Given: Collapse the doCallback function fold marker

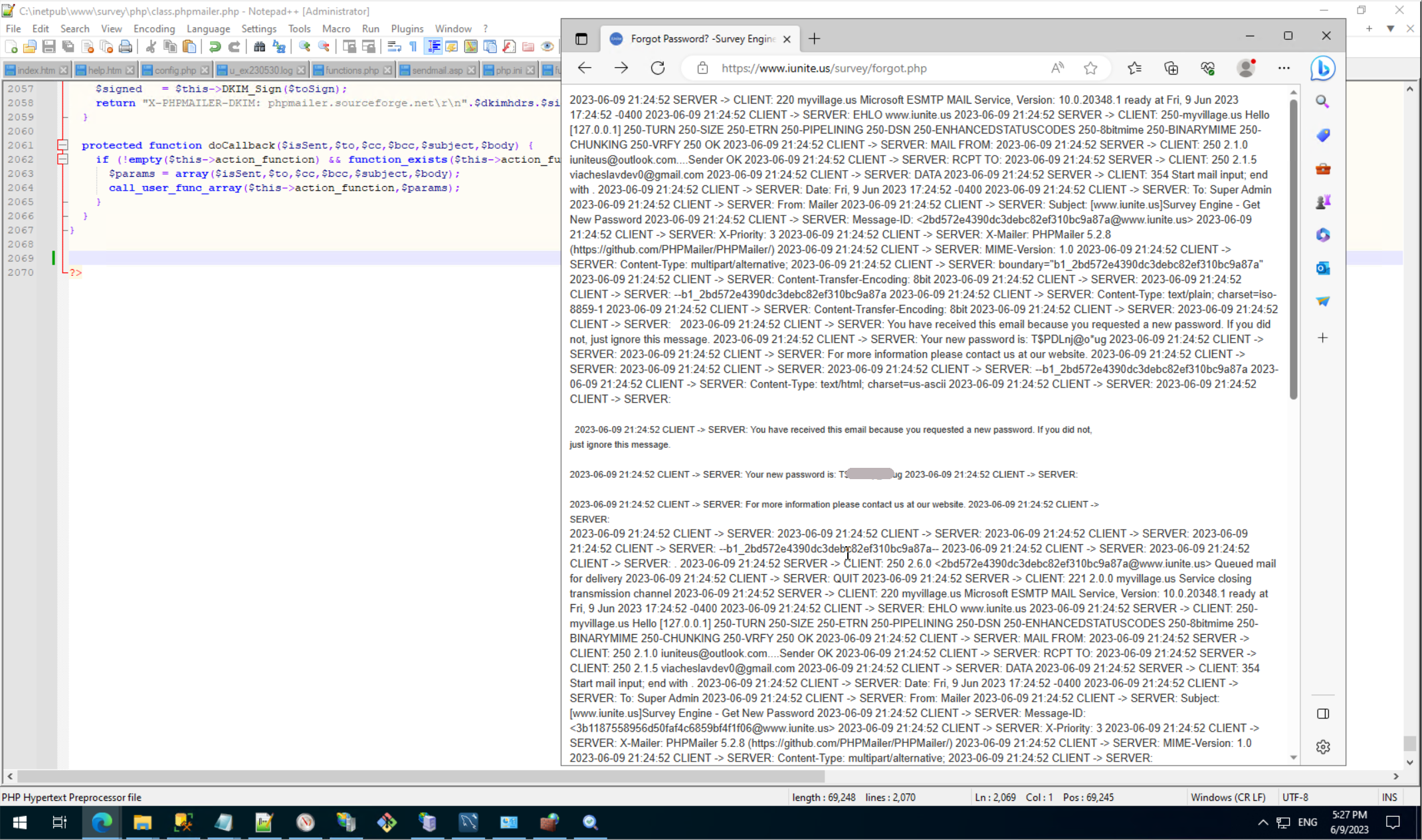Looking at the screenshot, I should tap(62, 145).
